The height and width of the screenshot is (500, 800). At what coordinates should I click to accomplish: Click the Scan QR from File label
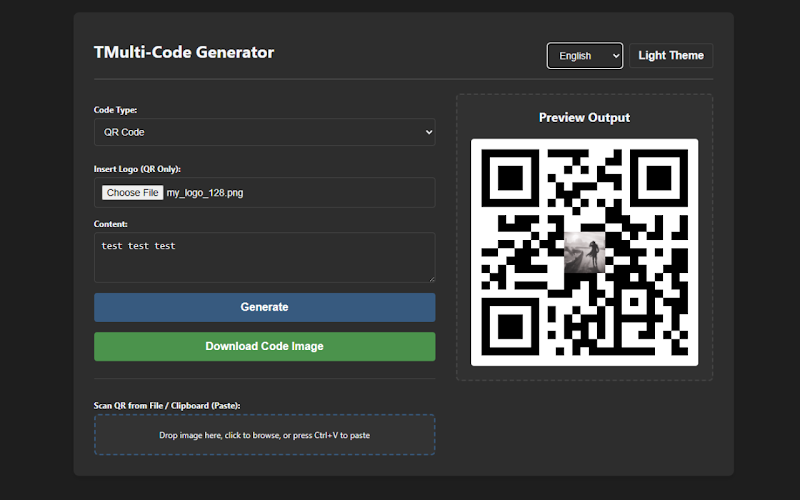click(167, 406)
